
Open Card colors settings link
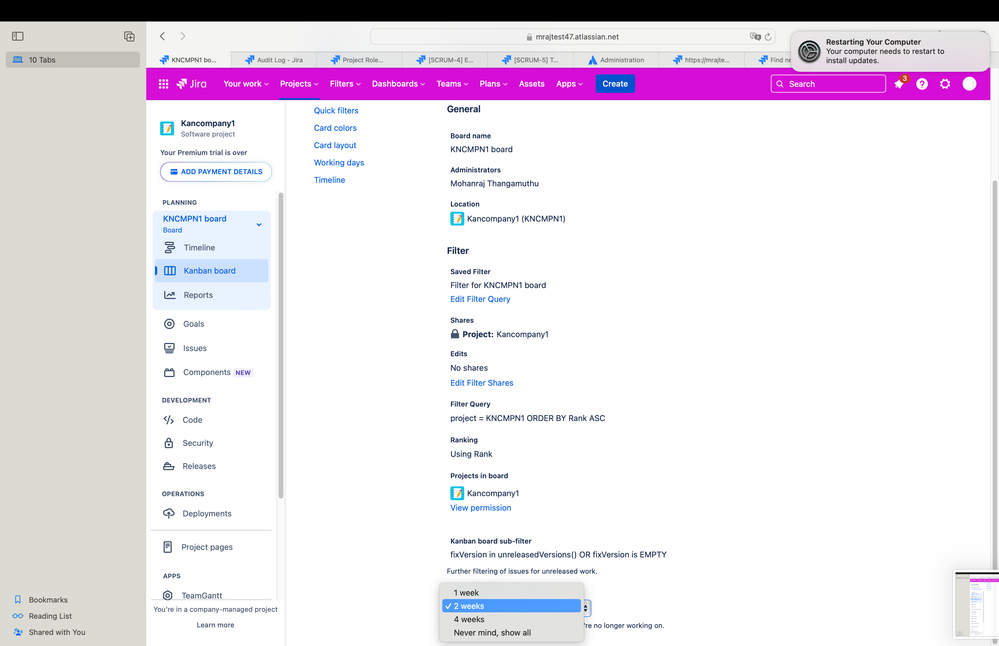pyautogui.click(x=335, y=128)
